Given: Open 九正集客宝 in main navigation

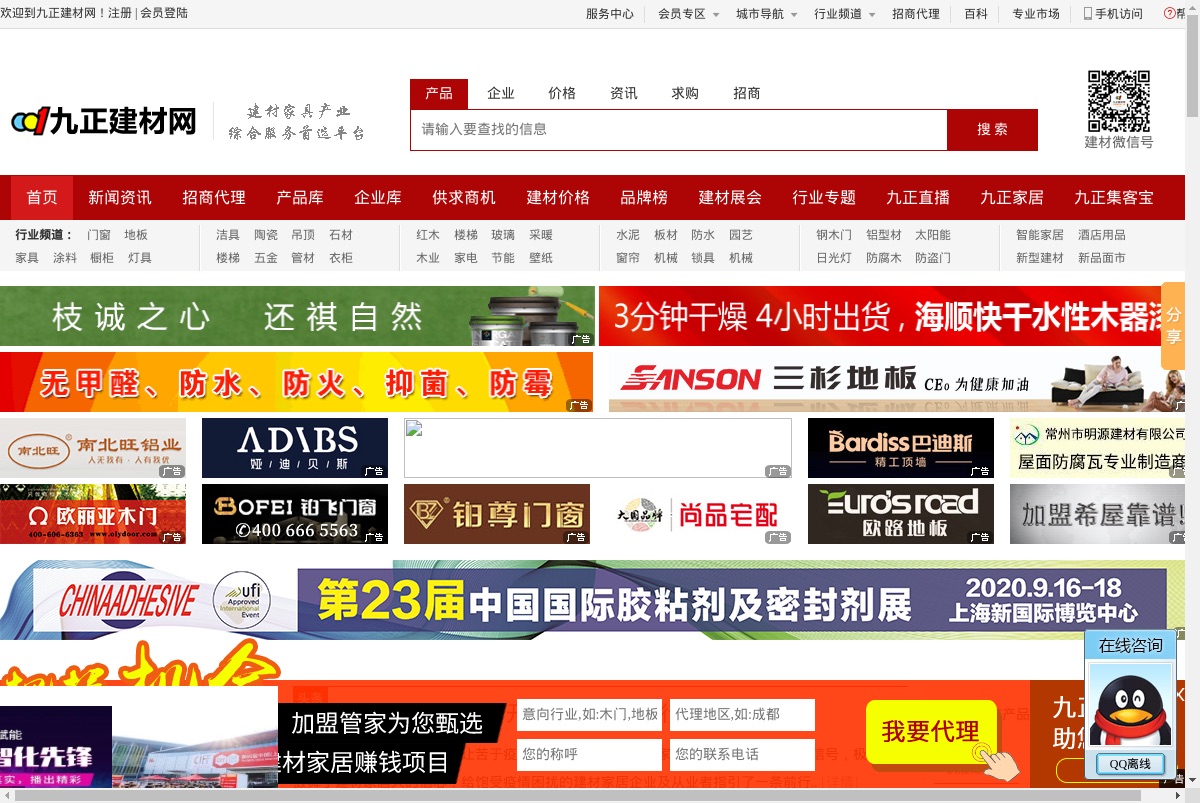Looking at the screenshot, I should (x=1114, y=198).
